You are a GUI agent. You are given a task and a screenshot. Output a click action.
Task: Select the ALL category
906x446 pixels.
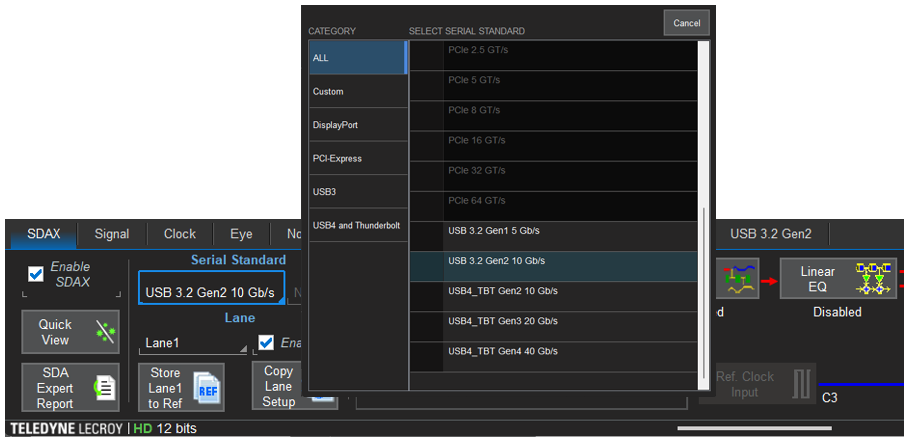pos(358,57)
